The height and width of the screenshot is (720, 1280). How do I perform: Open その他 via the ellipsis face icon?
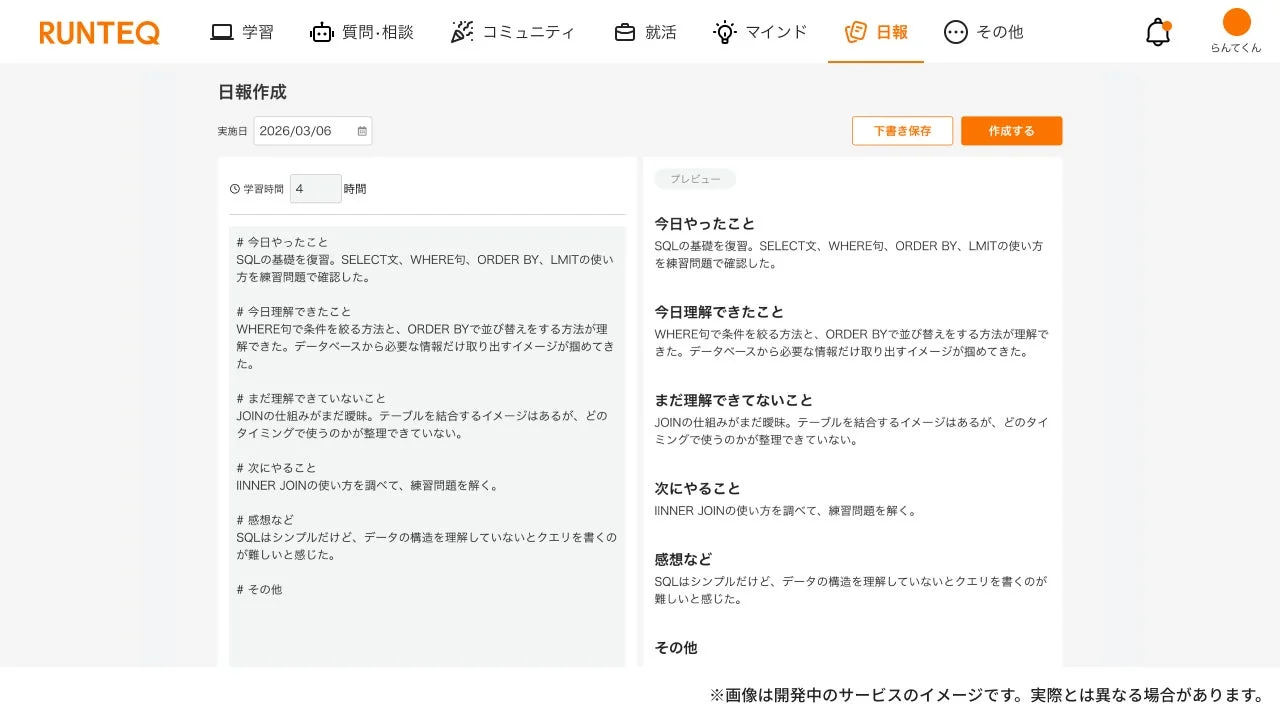956,31
